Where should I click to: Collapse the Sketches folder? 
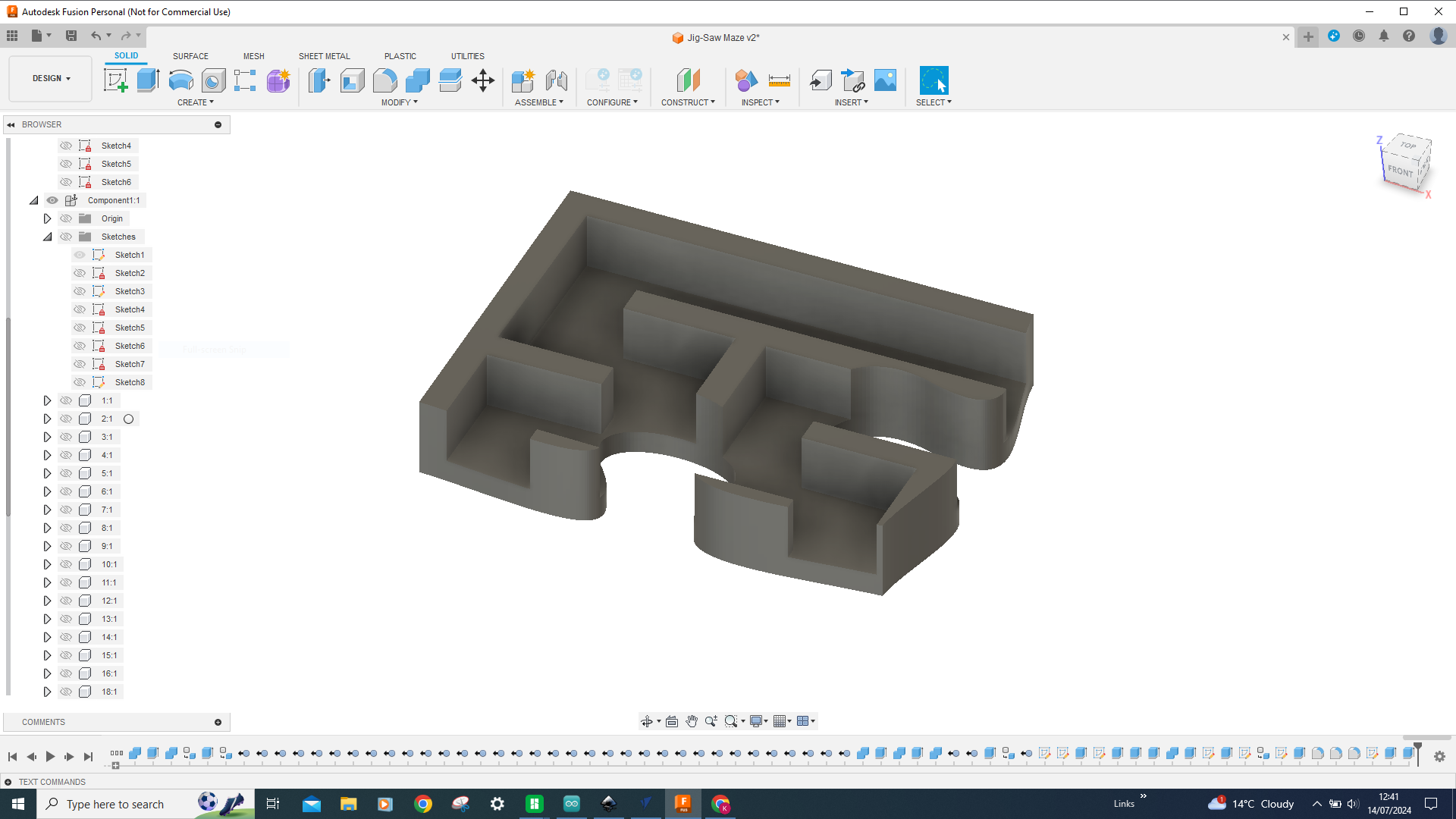click(x=47, y=237)
